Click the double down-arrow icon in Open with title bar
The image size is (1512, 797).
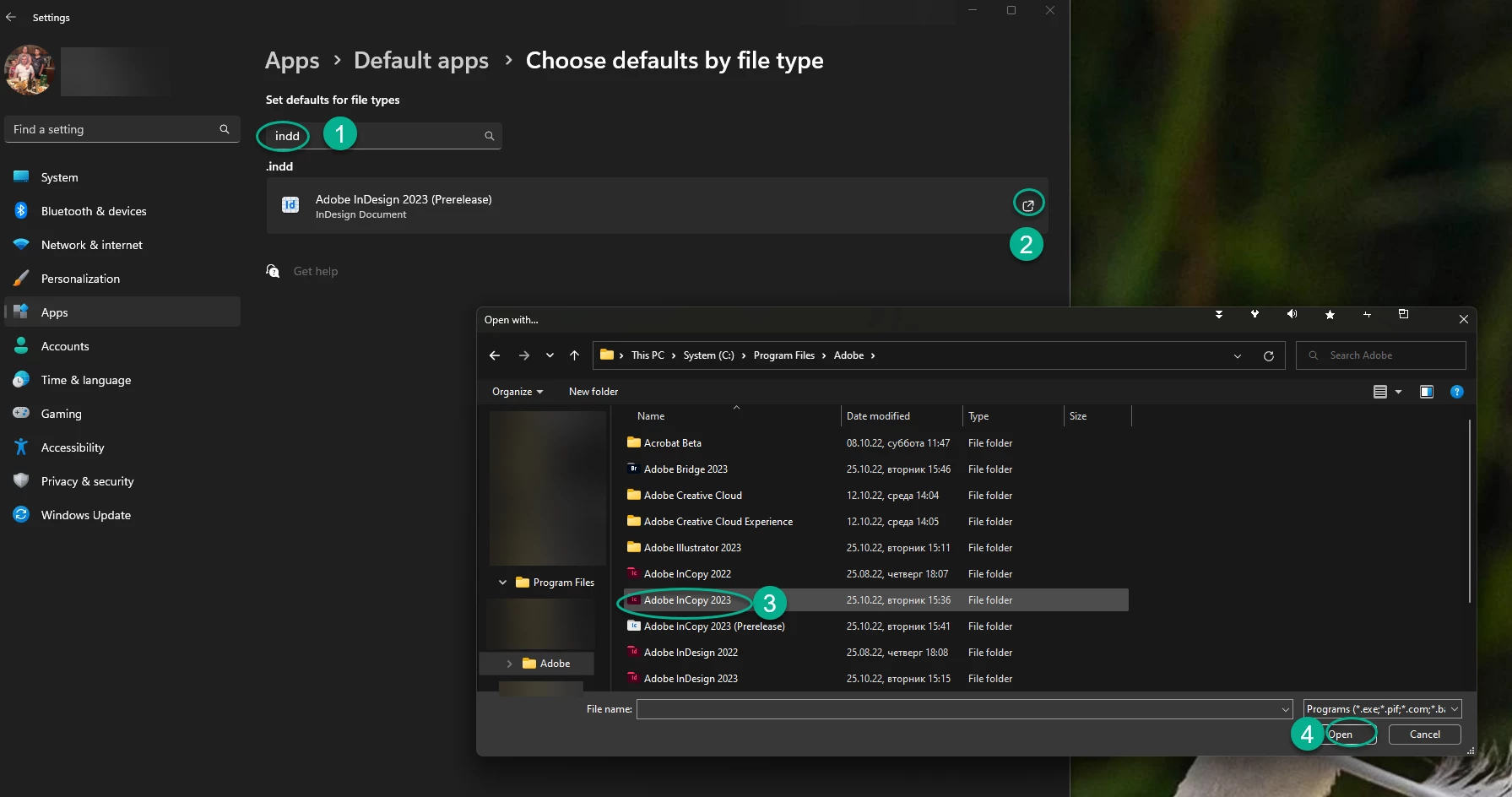coord(1218,314)
